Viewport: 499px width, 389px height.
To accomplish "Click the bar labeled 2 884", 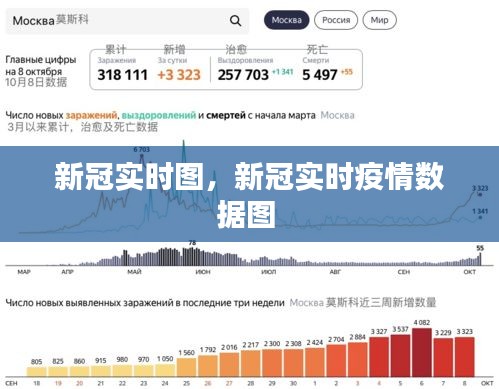I will [358, 360].
